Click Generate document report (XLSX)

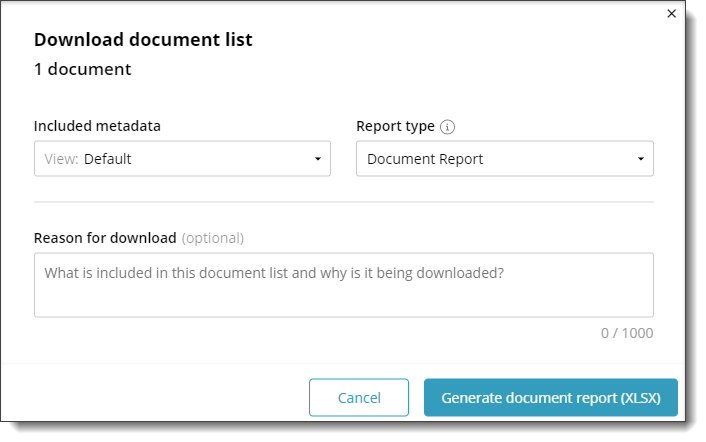(551, 397)
